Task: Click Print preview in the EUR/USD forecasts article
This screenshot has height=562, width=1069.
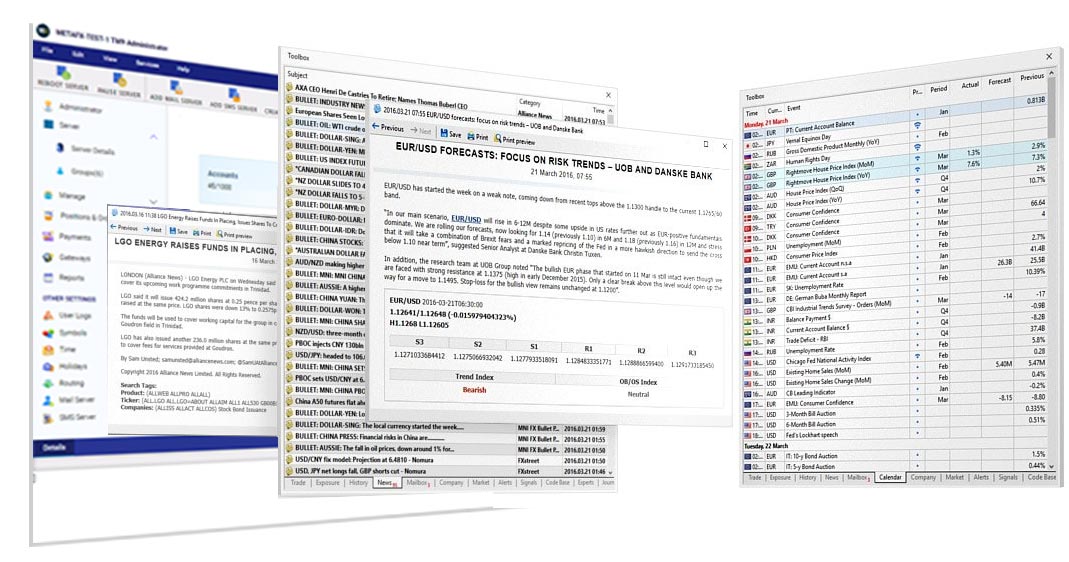Action: pos(515,140)
